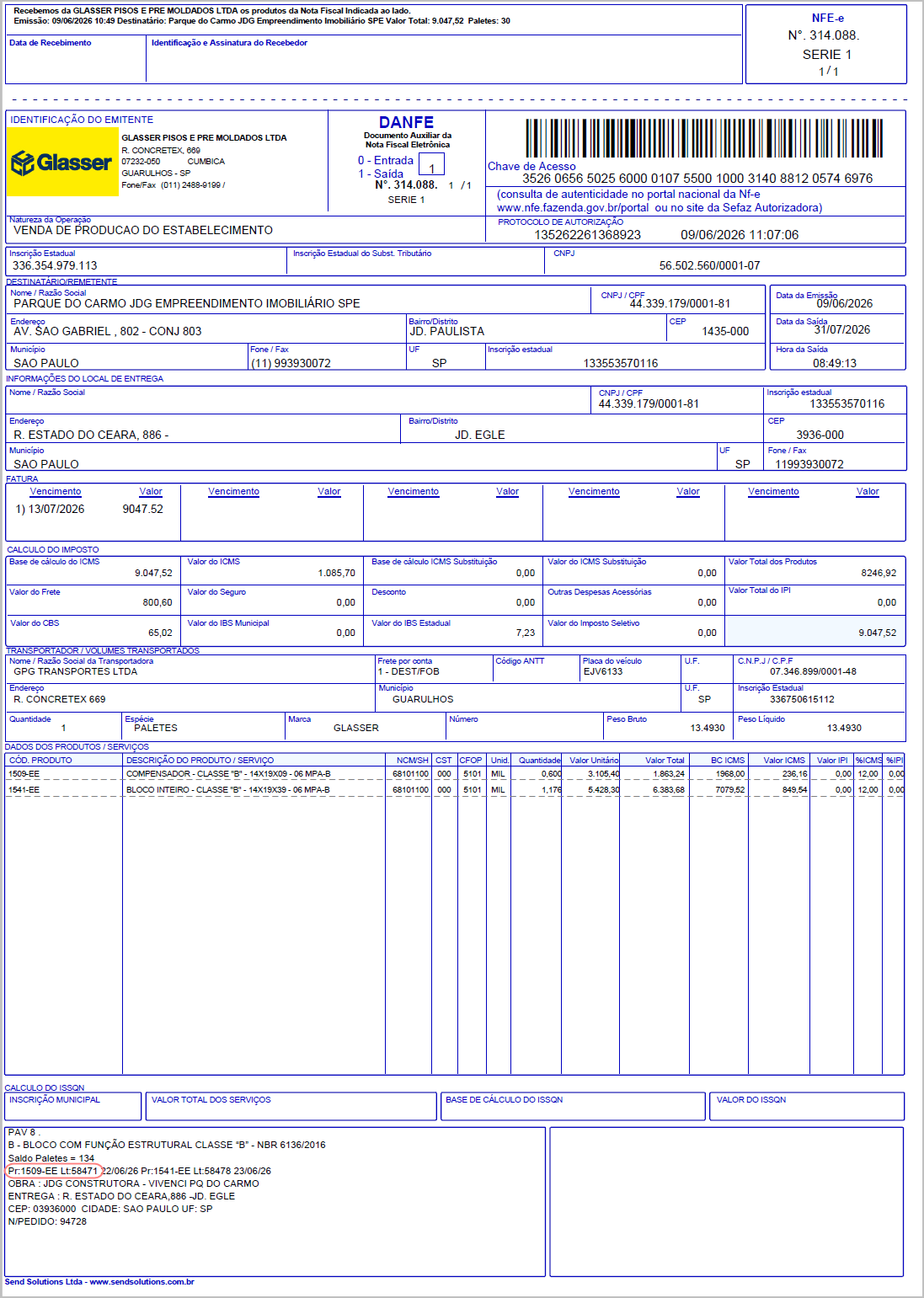Select the NCM/SH column header

point(413,760)
